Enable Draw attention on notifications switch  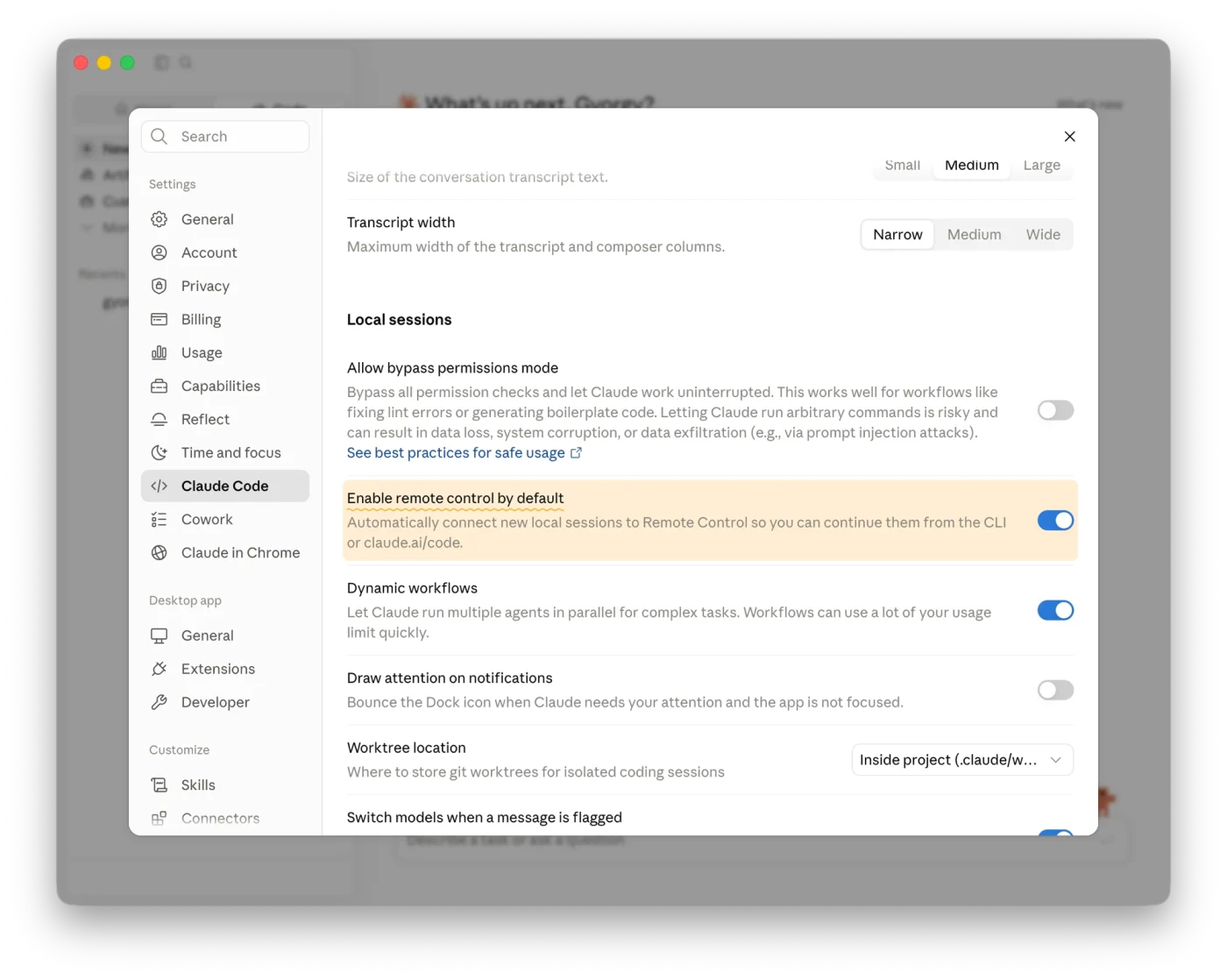1055,690
